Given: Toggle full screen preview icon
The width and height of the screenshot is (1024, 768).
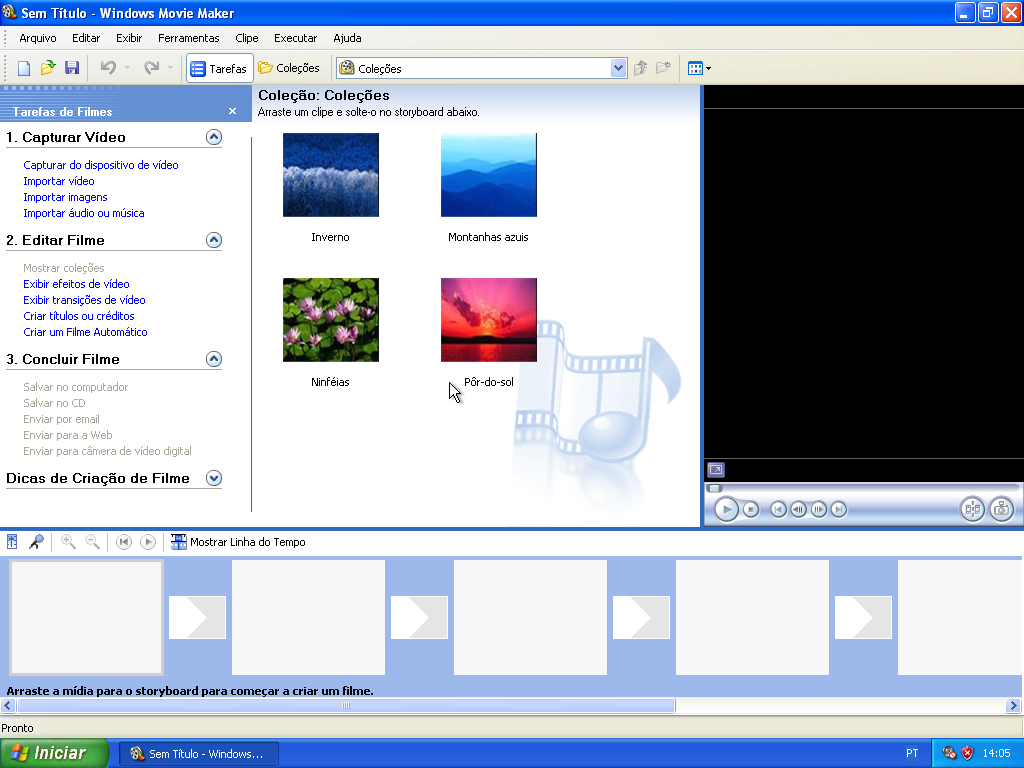Looking at the screenshot, I should 716,470.
